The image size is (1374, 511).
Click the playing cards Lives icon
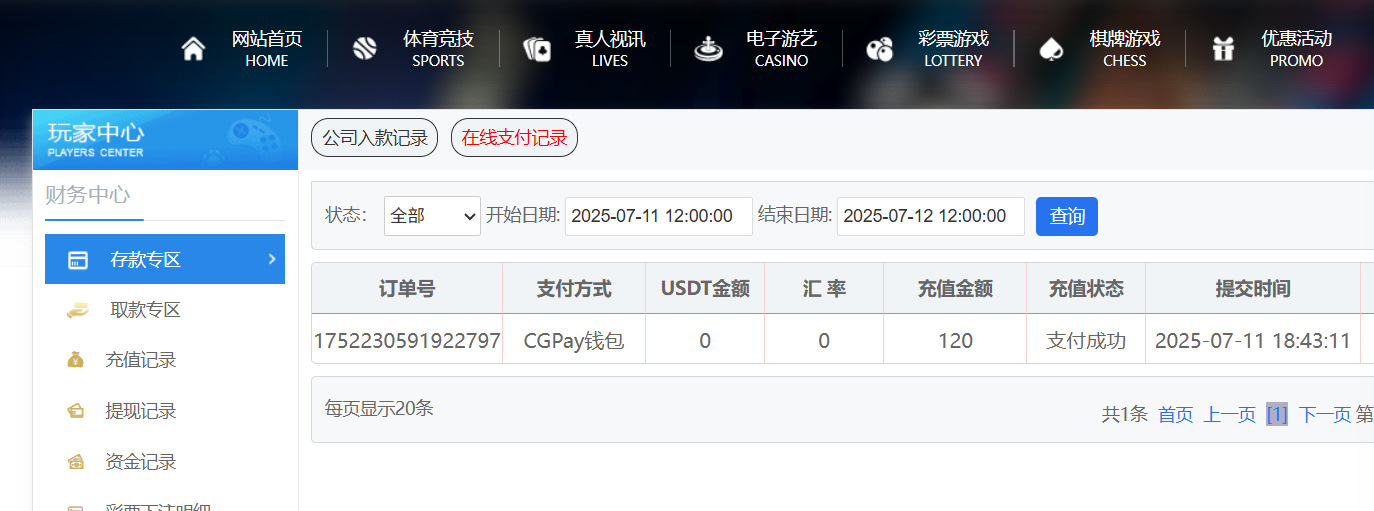coord(537,49)
